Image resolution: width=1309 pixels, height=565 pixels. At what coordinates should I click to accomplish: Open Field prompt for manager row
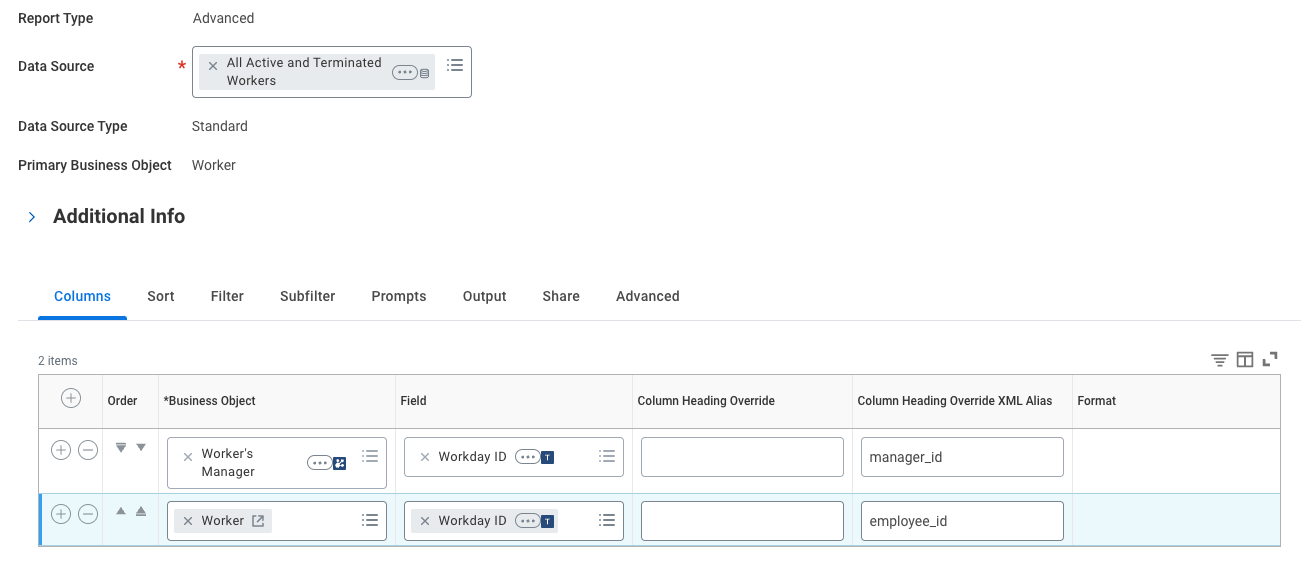point(606,457)
